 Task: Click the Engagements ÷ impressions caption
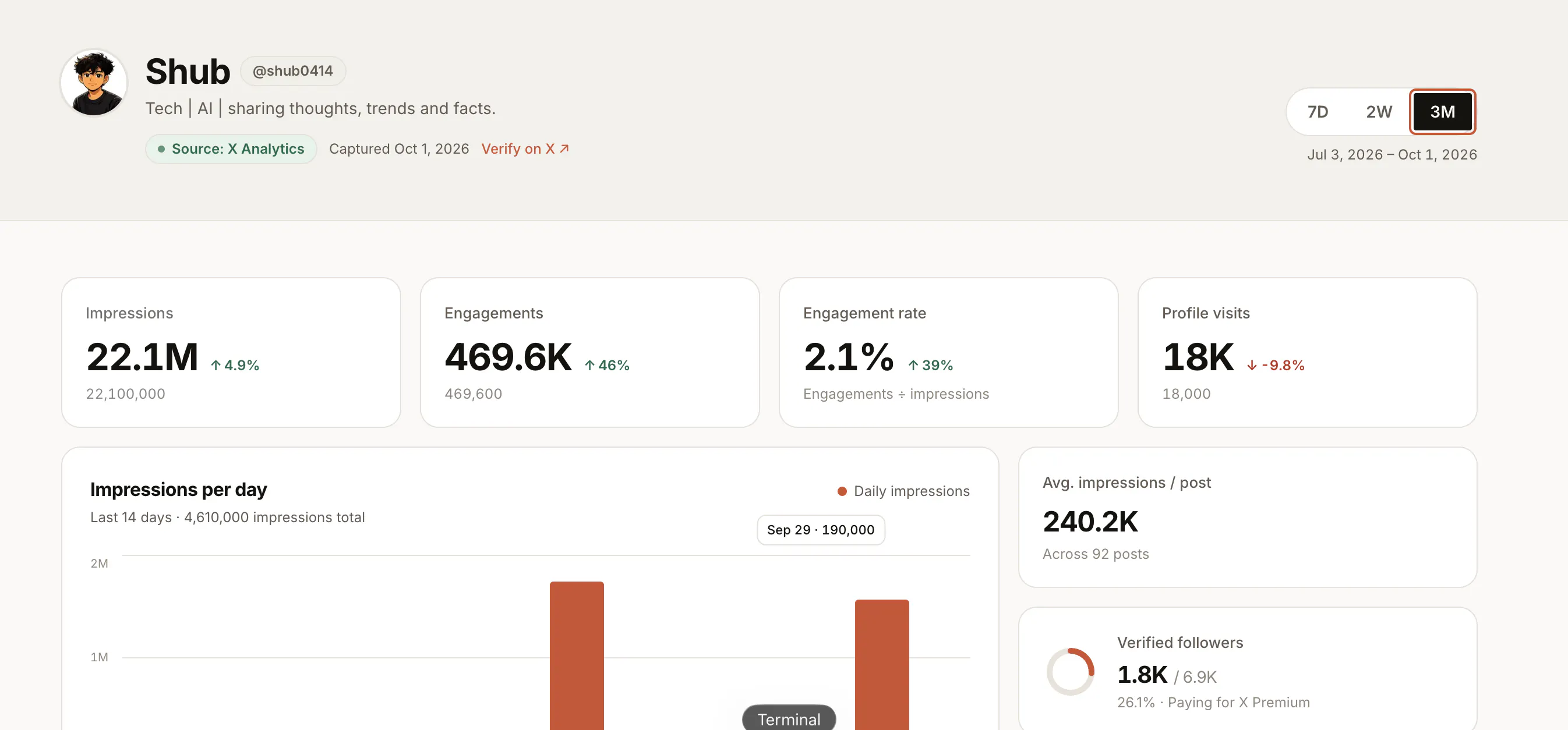(x=896, y=394)
